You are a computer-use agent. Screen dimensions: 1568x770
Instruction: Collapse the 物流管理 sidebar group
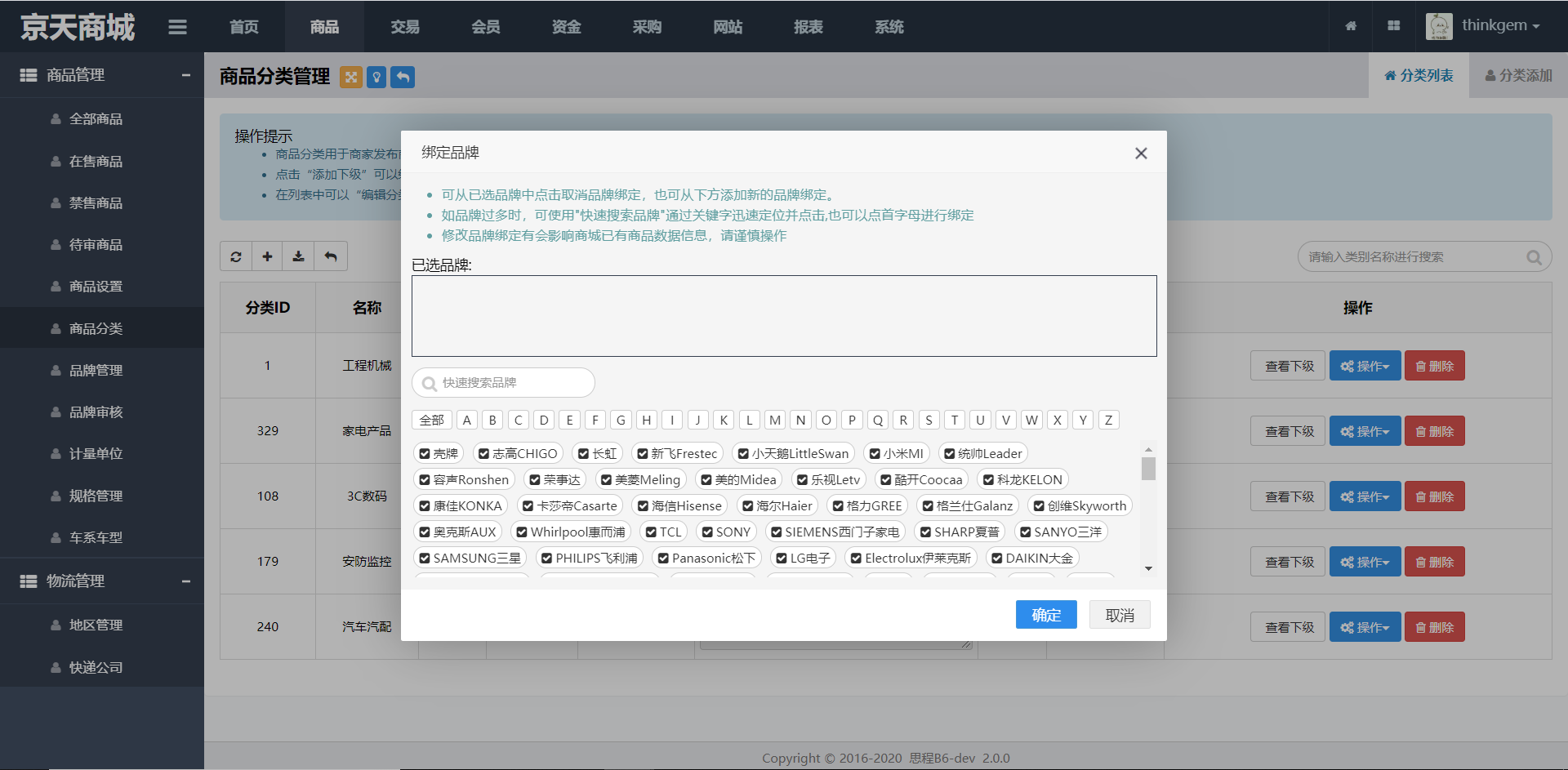pos(186,581)
